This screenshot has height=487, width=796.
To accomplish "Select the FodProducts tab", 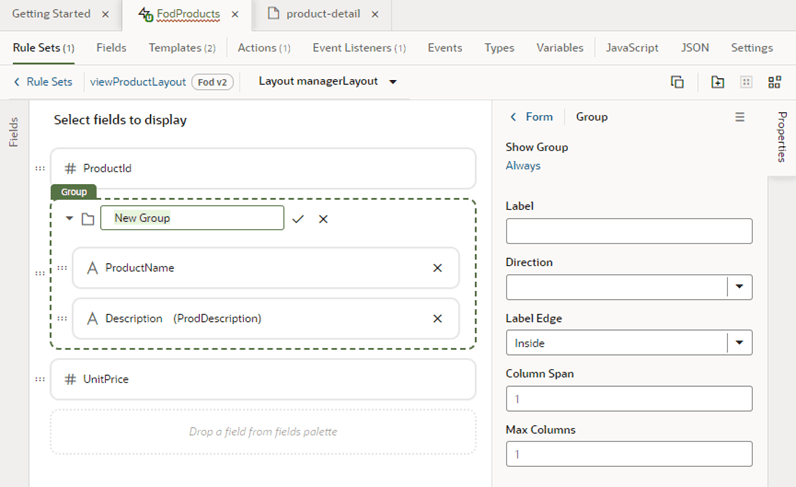I will (188, 14).
